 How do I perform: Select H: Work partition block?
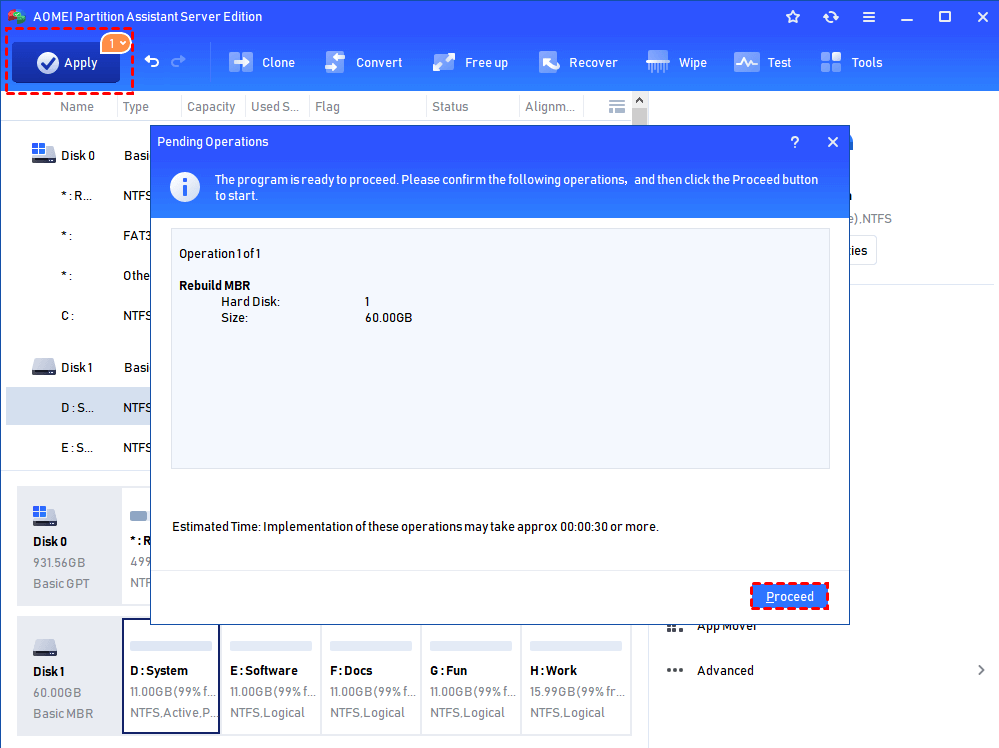click(x=576, y=677)
